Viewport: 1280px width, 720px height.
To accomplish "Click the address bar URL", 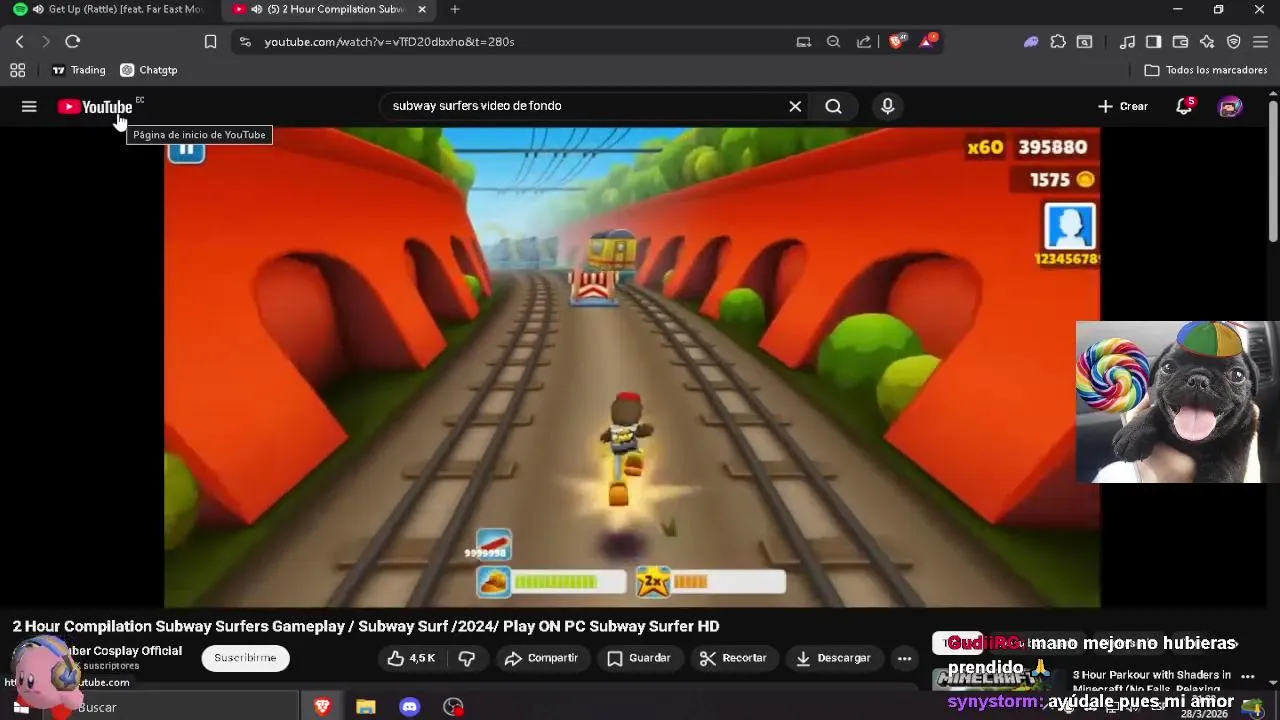I will click(389, 42).
